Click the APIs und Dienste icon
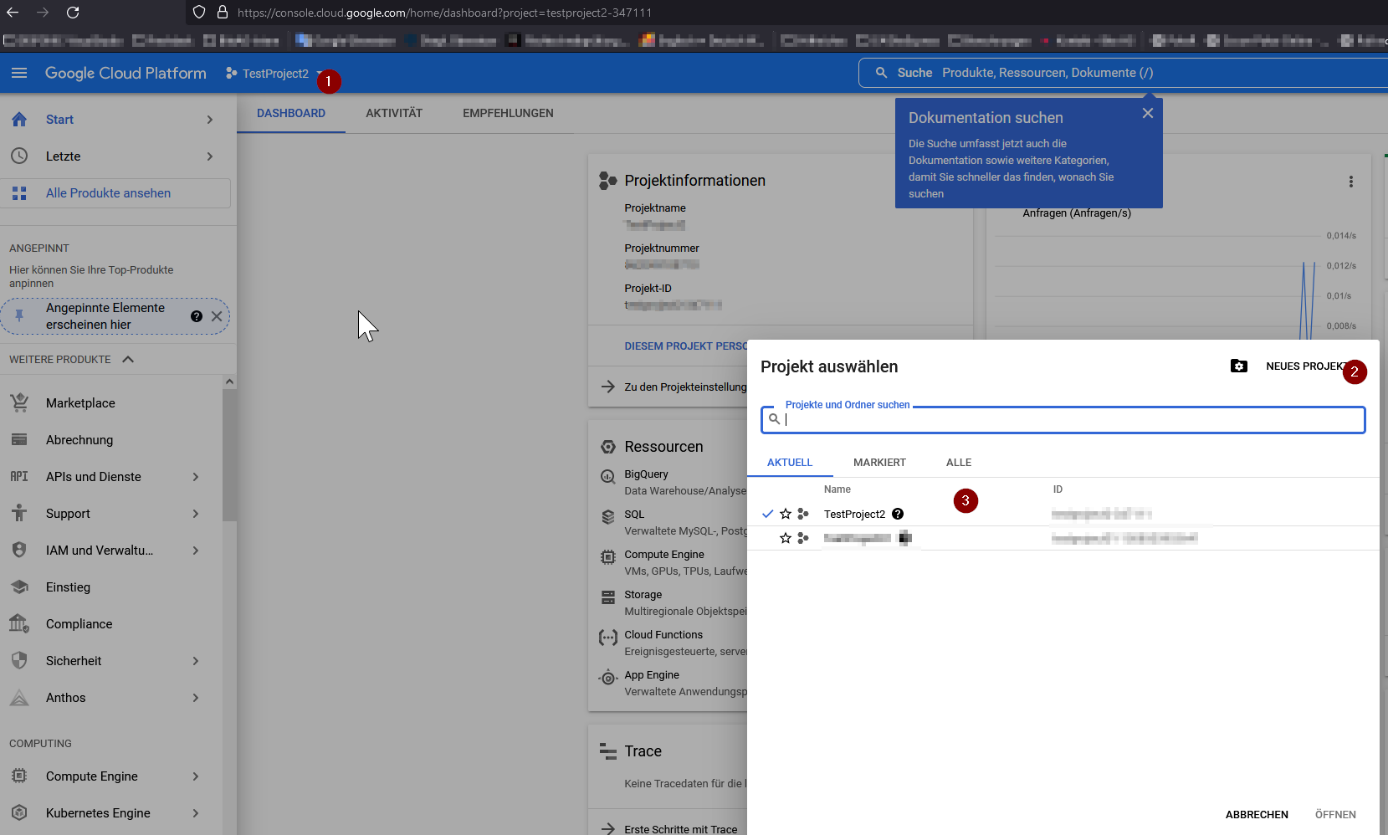The image size is (1388, 835). (19, 477)
